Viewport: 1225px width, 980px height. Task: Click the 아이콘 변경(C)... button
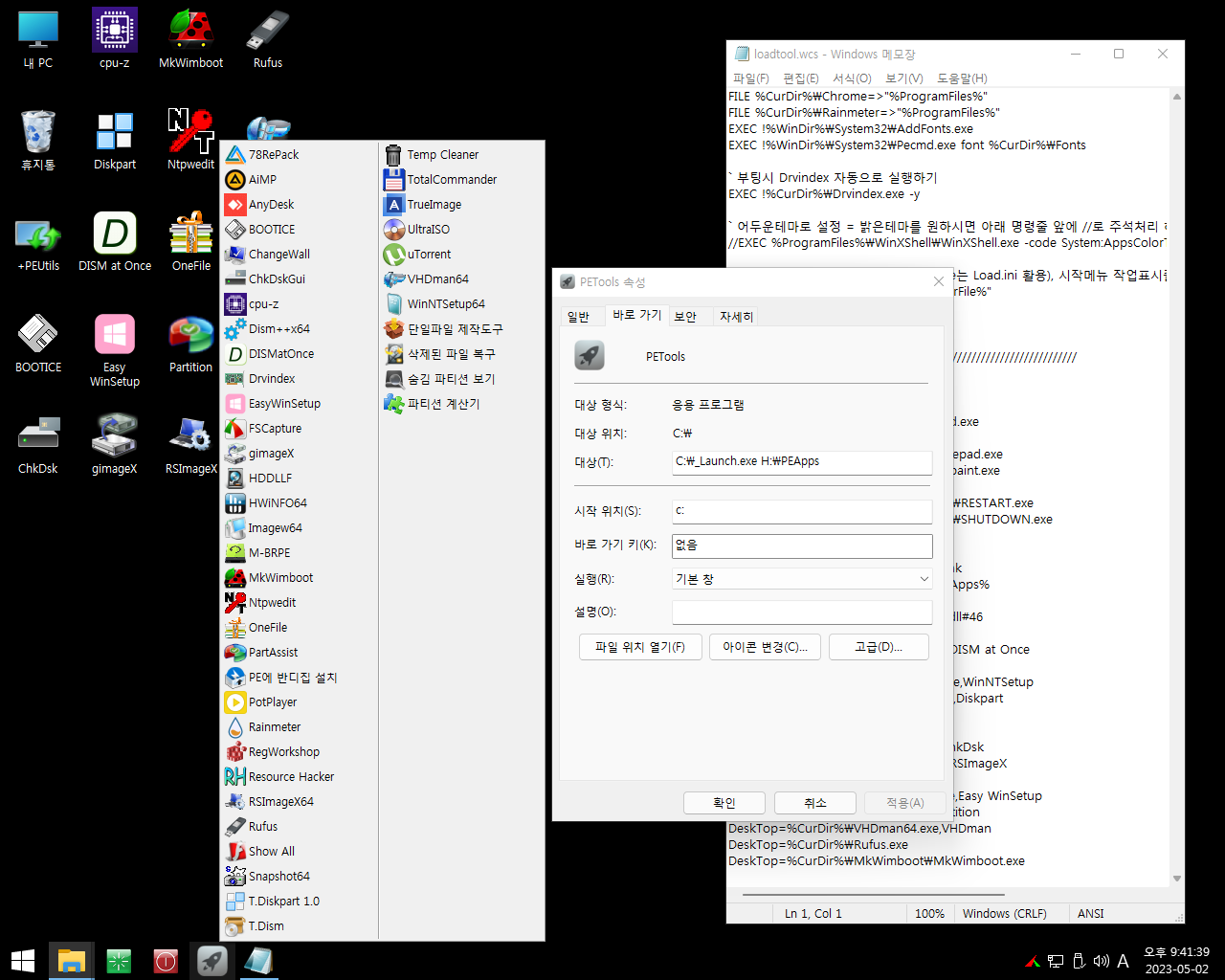pos(765,647)
